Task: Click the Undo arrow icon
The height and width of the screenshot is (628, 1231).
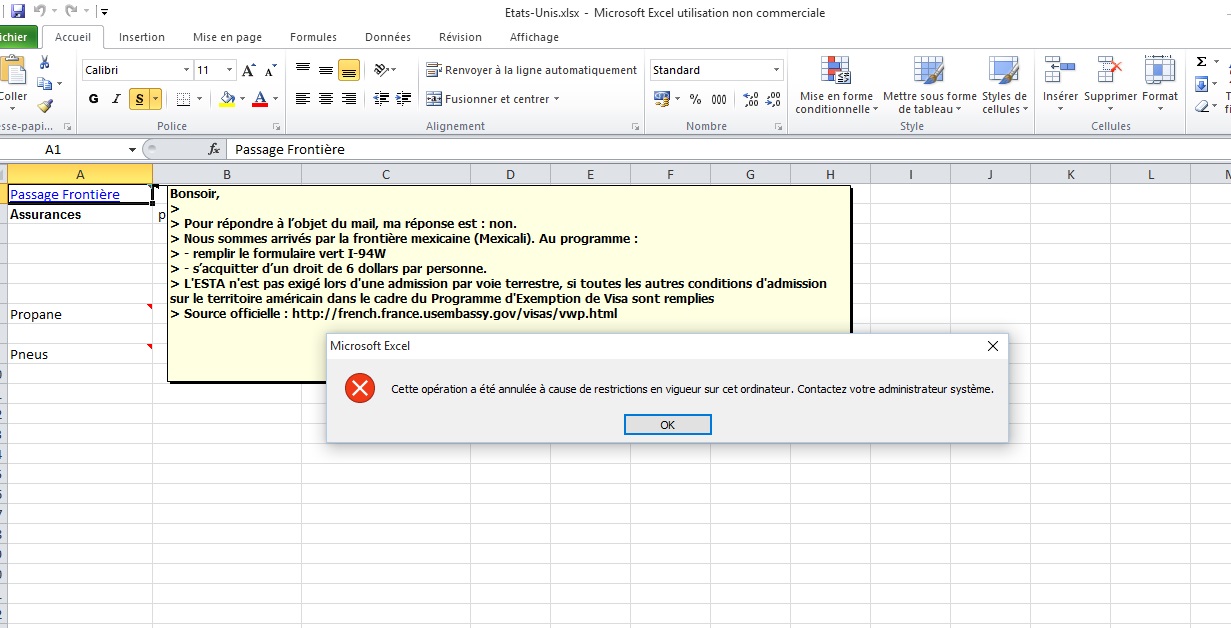Action: (x=41, y=12)
